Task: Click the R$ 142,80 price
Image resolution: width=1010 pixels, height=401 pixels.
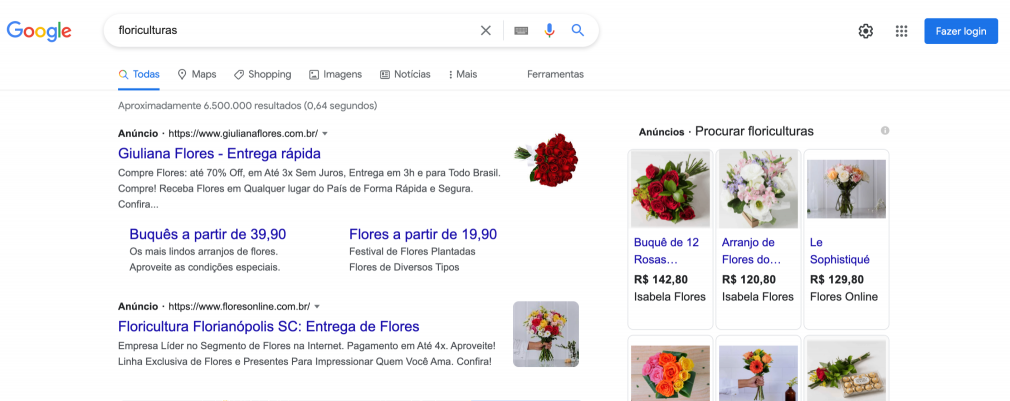Action: pos(661,279)
